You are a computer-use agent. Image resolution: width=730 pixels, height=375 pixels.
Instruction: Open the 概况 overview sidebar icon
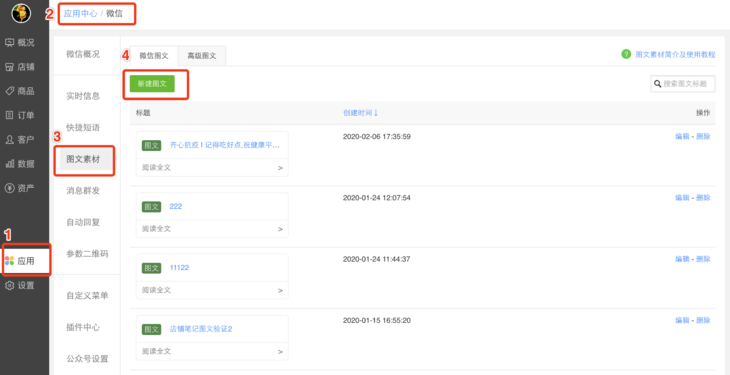tap(10, 42)
